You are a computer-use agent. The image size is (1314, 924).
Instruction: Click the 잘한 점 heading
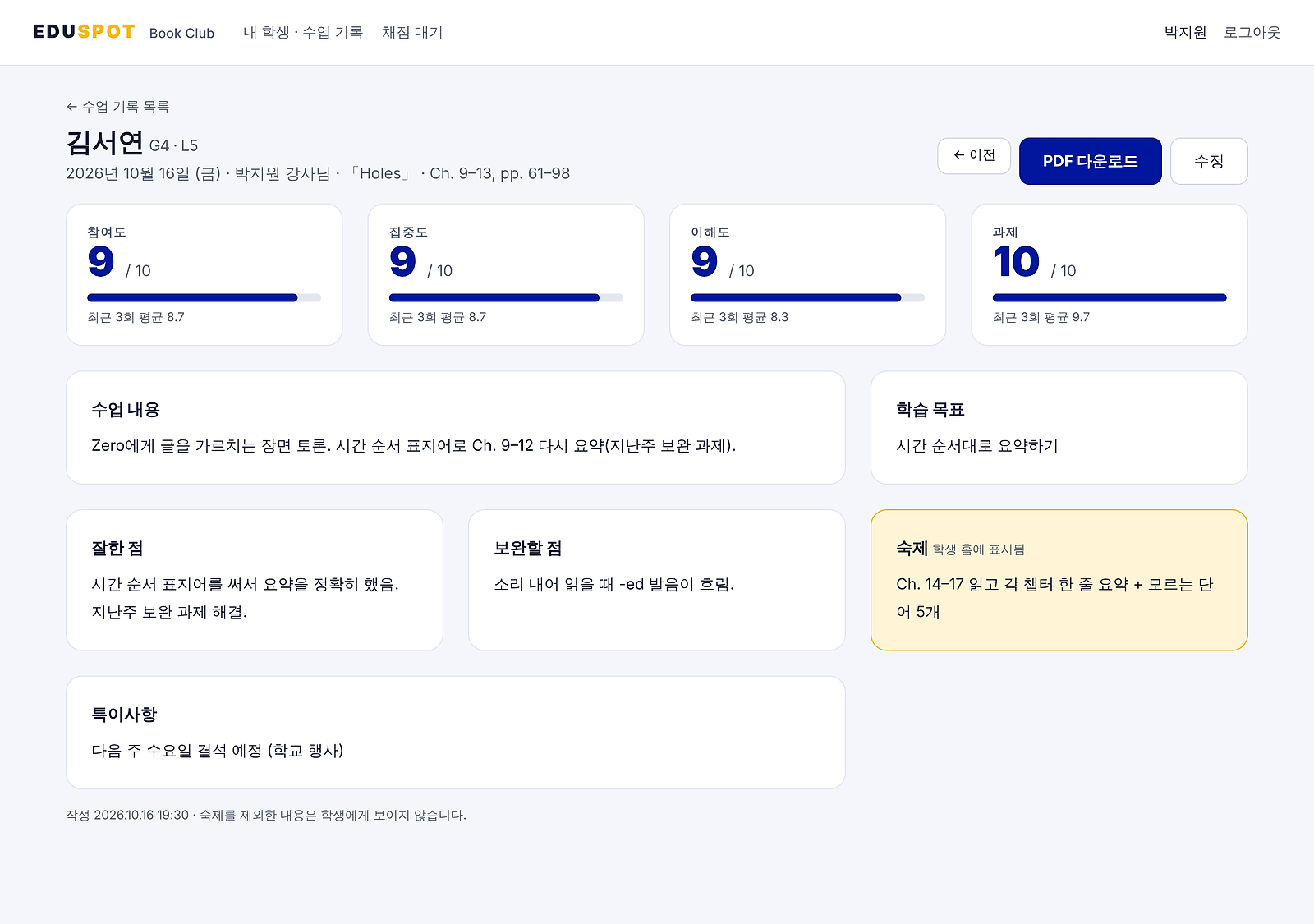tap(117, 549)
